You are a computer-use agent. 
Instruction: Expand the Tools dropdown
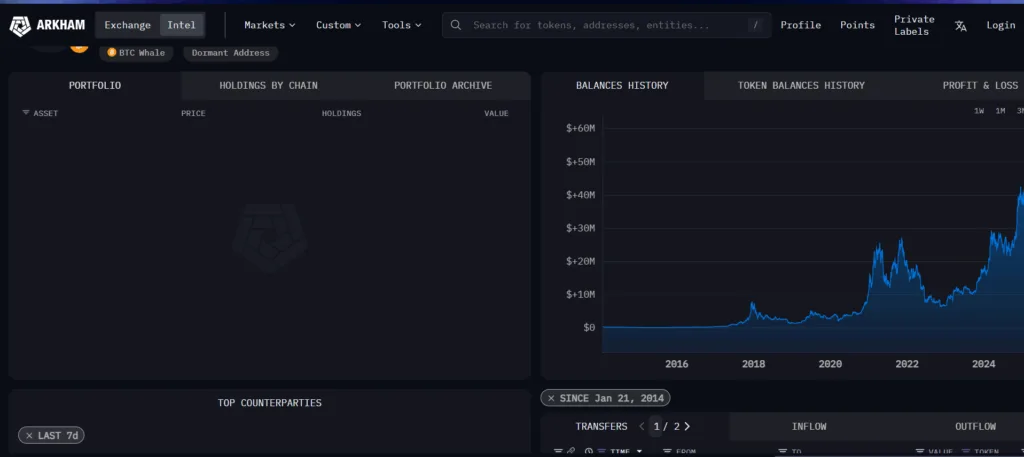pyautogui.click(x=402, y=25)
